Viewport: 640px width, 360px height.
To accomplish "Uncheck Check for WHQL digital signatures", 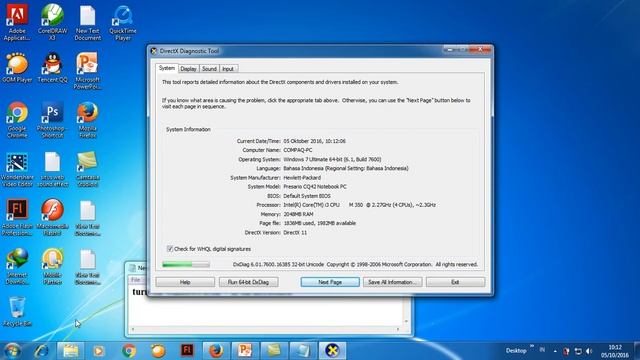I will pos(170,249).
